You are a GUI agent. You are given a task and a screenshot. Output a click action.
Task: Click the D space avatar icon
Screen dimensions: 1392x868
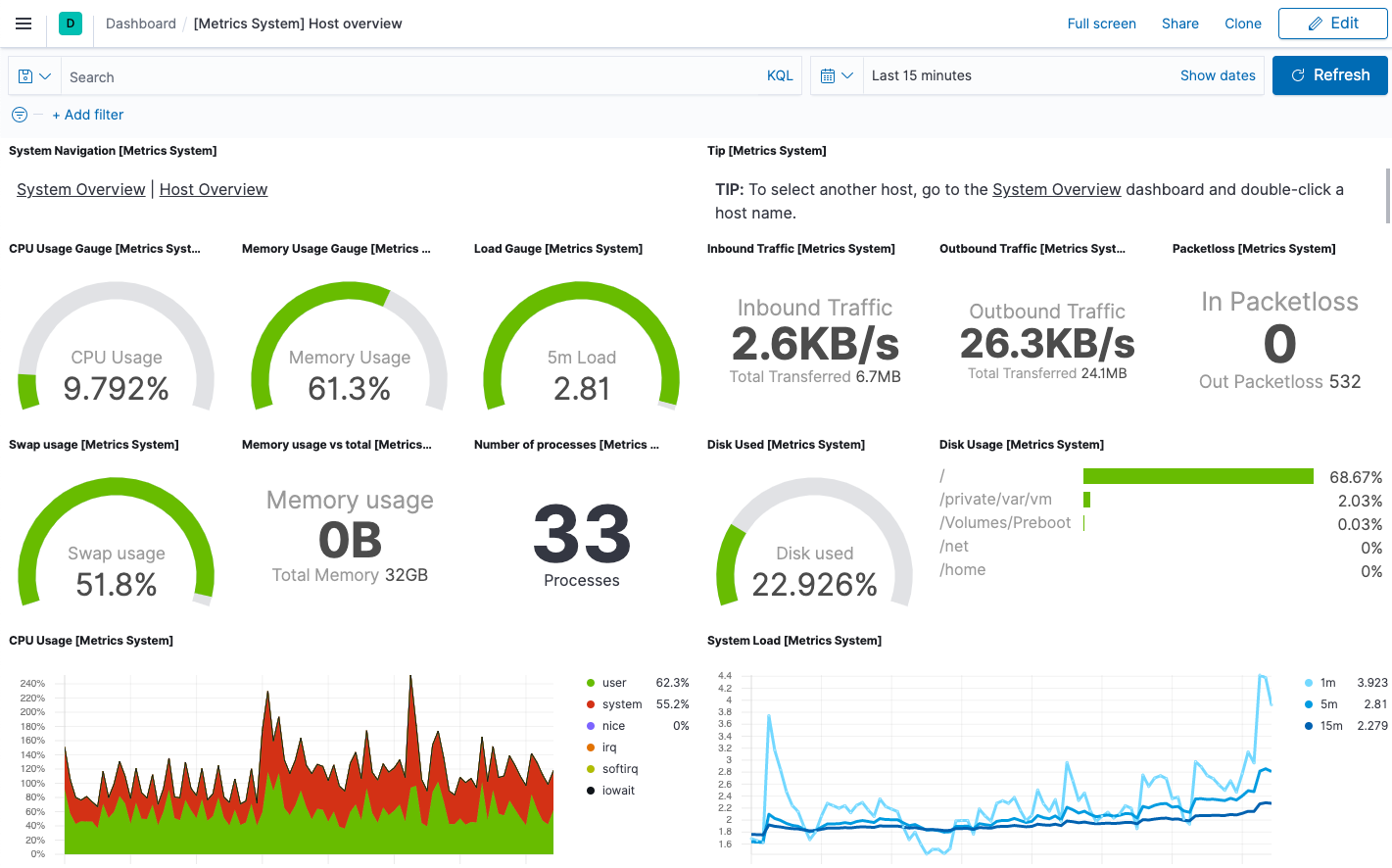[69, 23]
